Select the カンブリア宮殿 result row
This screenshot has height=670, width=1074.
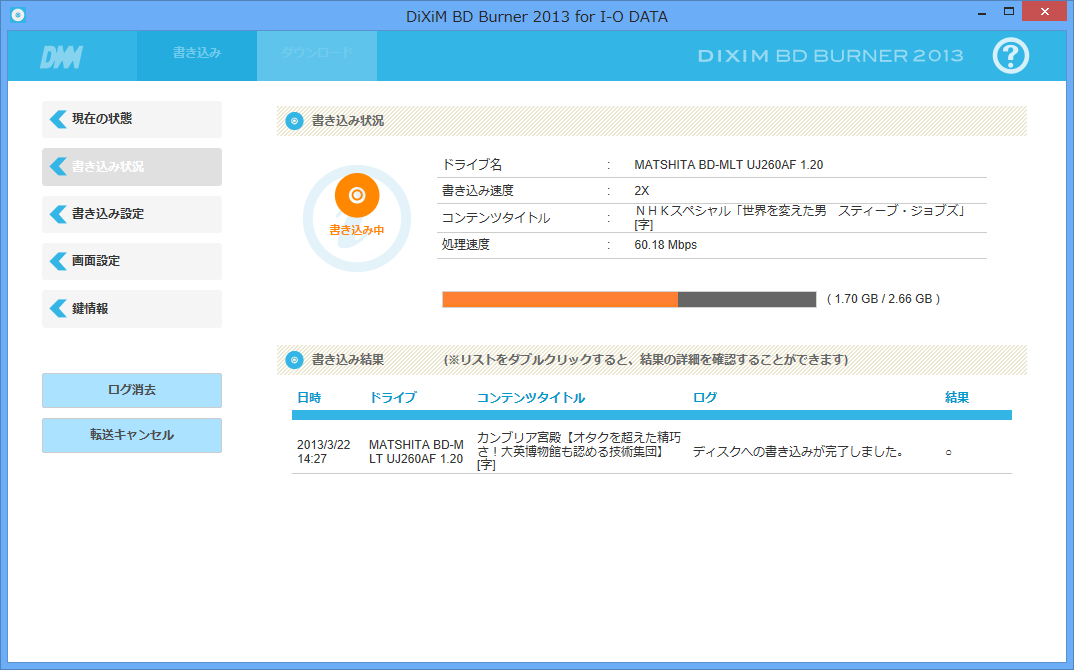(650, 451)
